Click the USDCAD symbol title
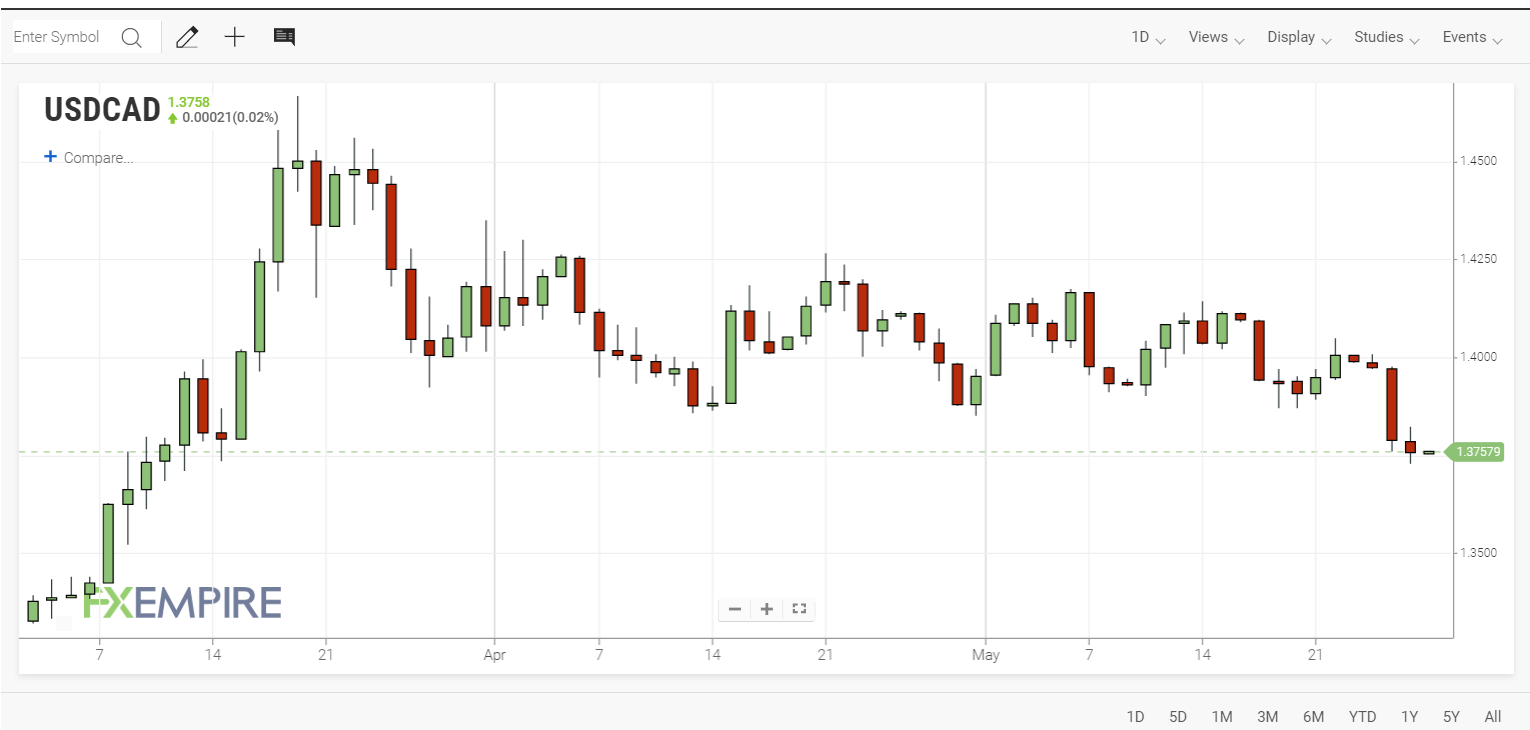 102,110
